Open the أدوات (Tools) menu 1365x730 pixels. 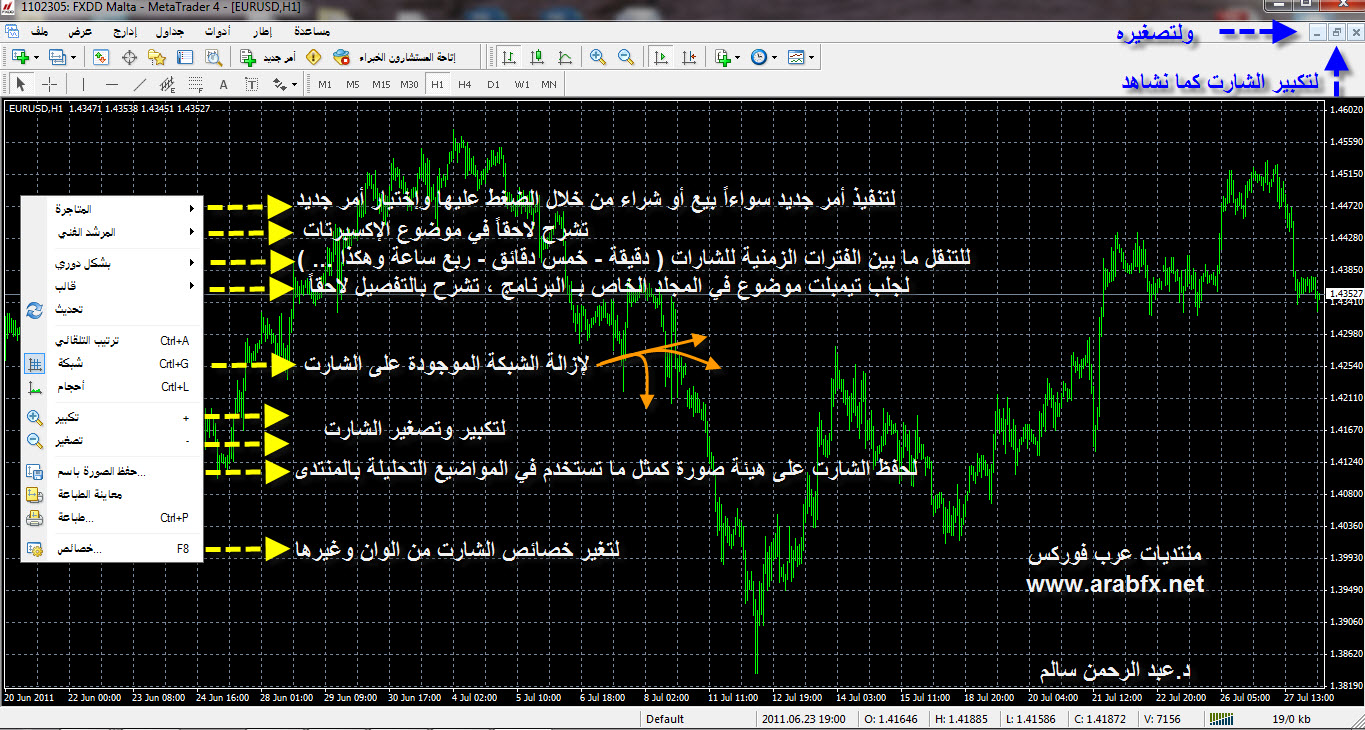click(217, 31)
